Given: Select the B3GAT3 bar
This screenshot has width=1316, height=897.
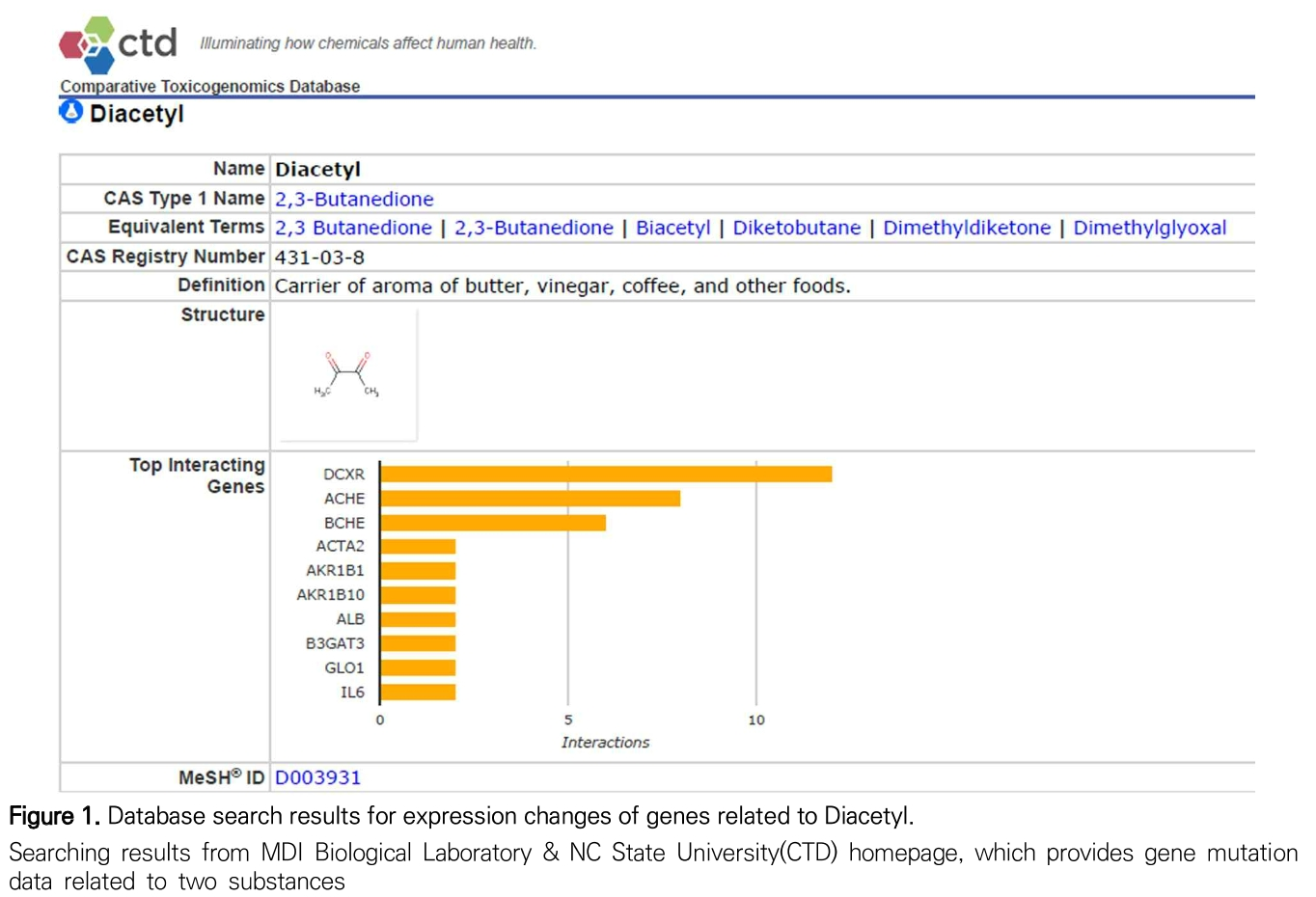Looking at the screenshot, I should (418, 643).
